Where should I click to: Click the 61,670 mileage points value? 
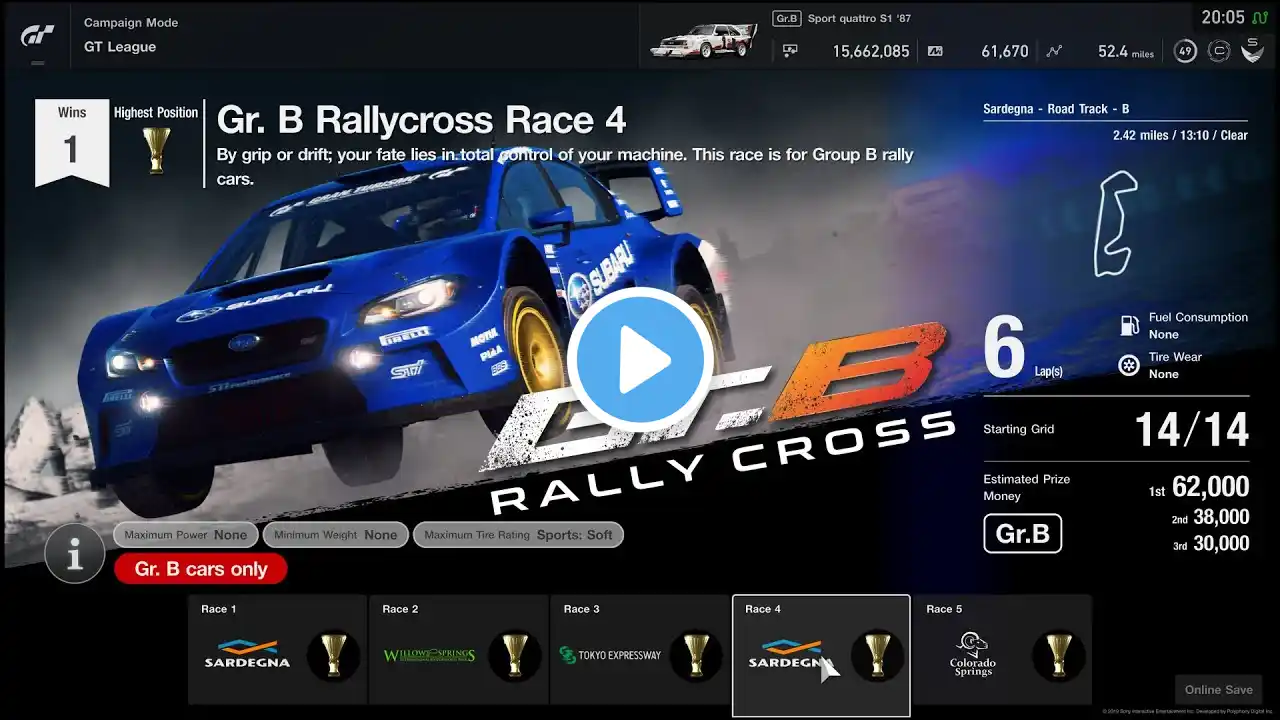[x=1005, y=51]
